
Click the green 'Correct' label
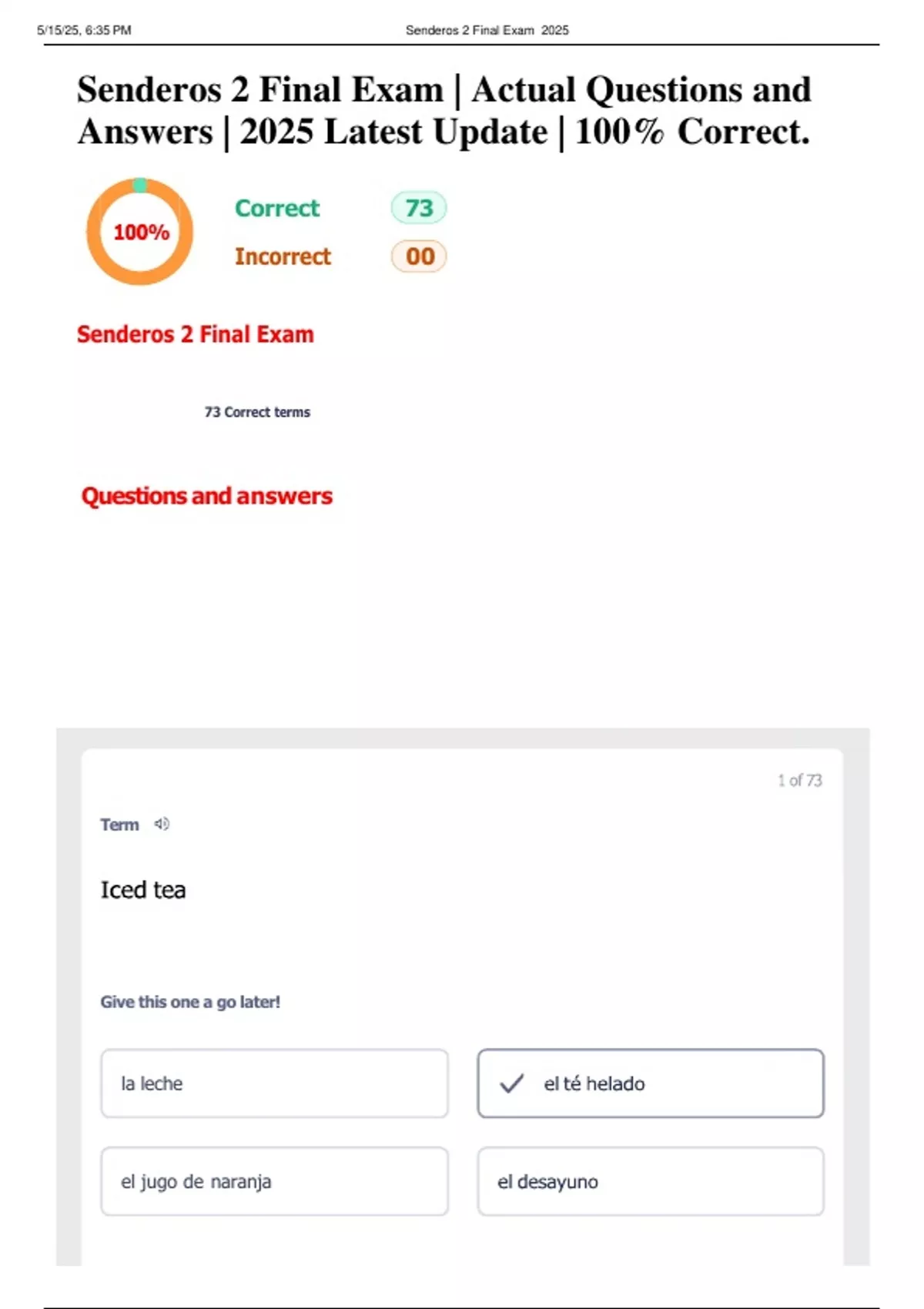coord(277,208)
